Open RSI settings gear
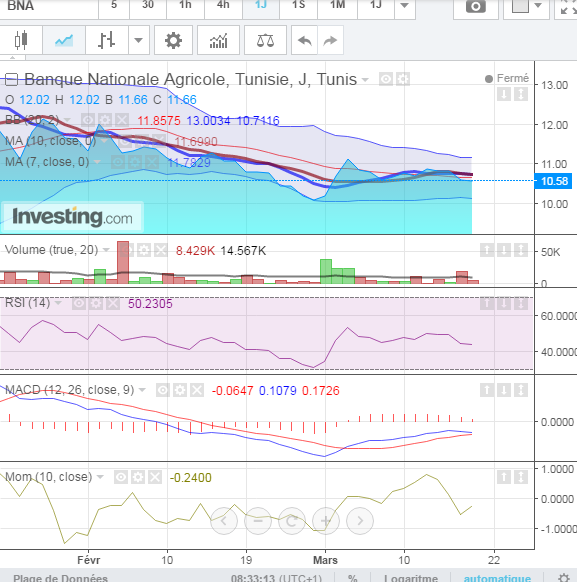 point(96,304)
